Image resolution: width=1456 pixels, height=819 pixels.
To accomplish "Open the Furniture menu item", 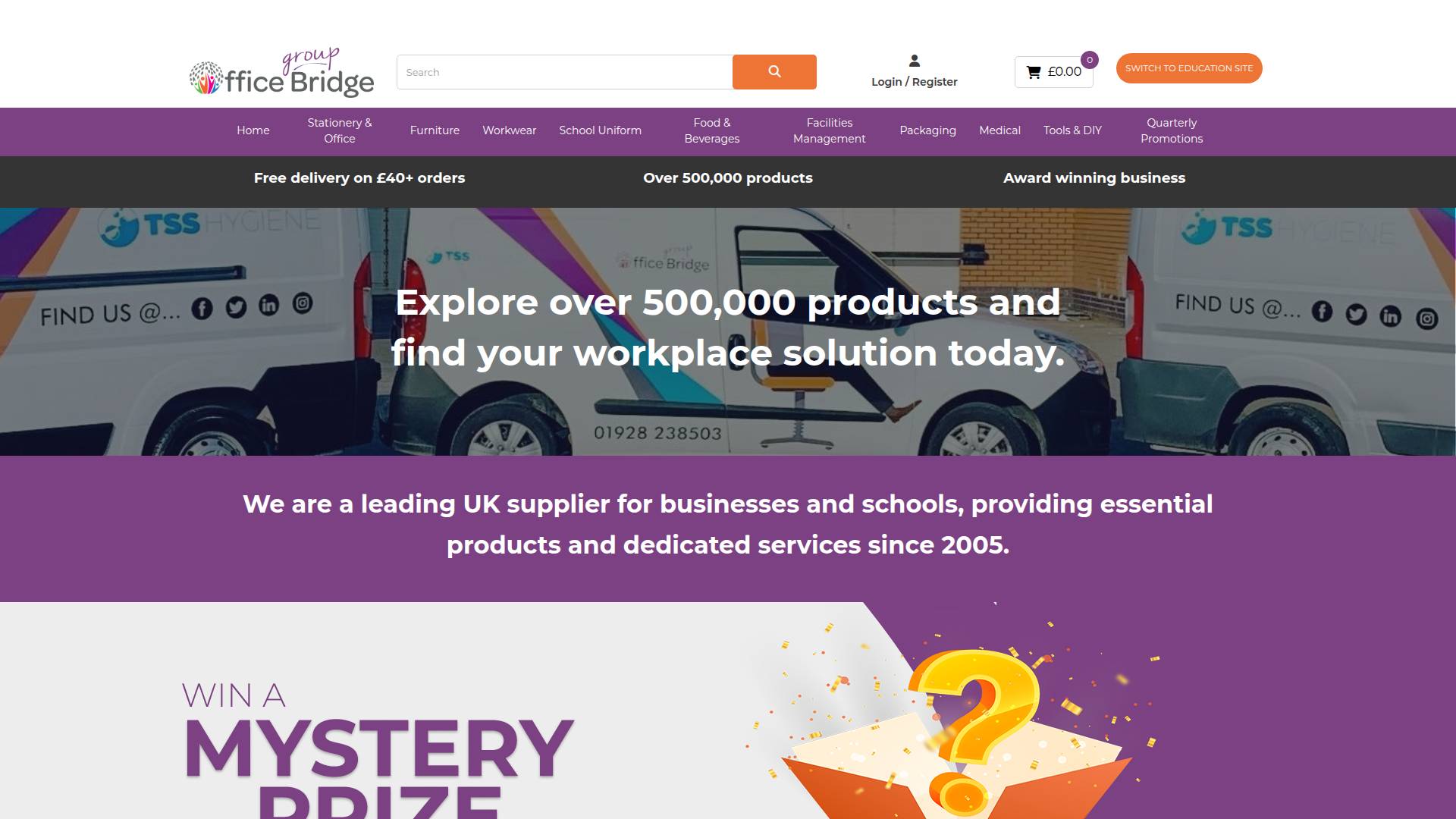I will (x=435, y=130).
